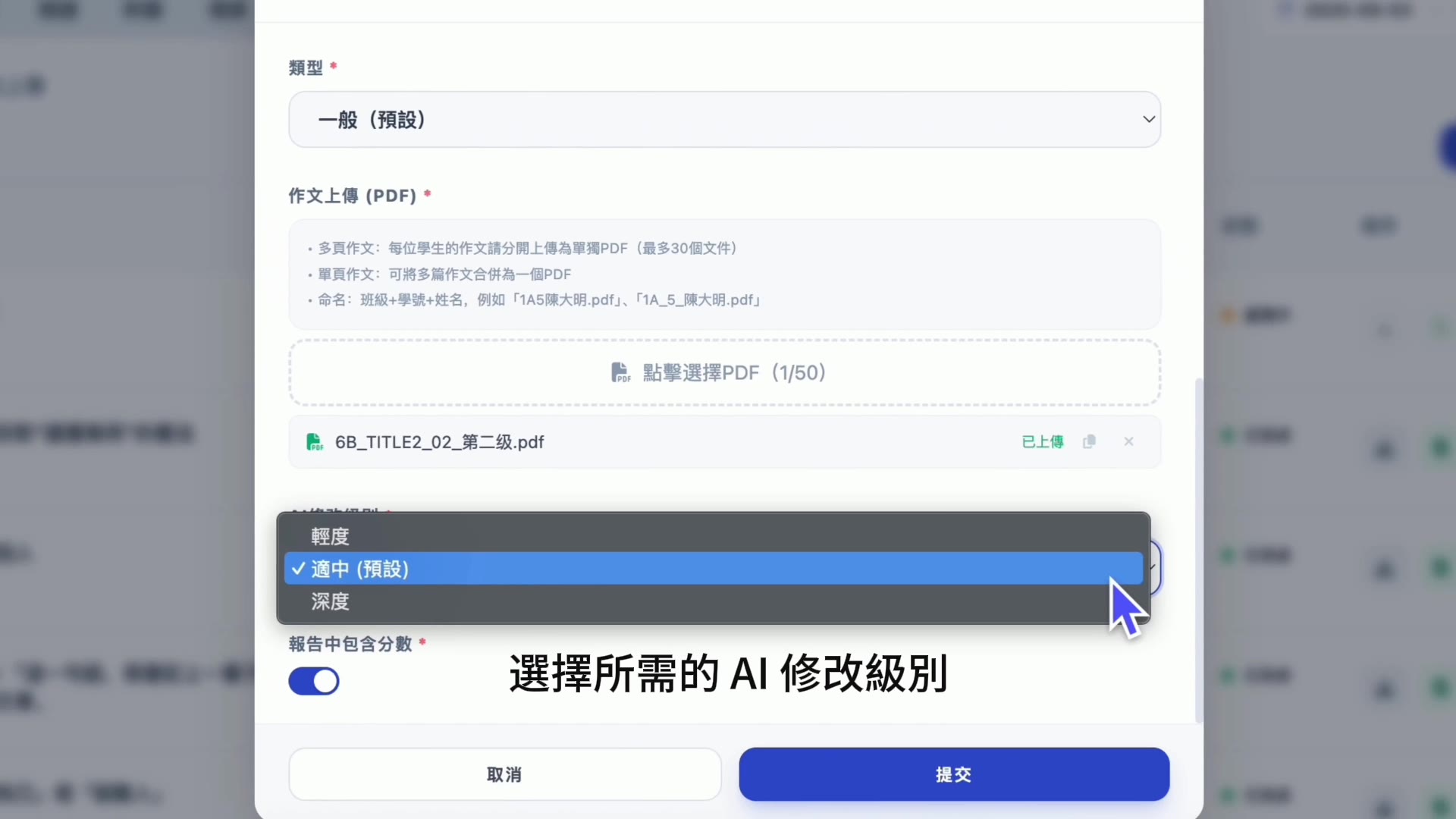Image resolution: width=1456 pixels, height=819 pixels.
Task: Click the chevron arrow of 類型 selector
Action: [x=1148, y=120]
